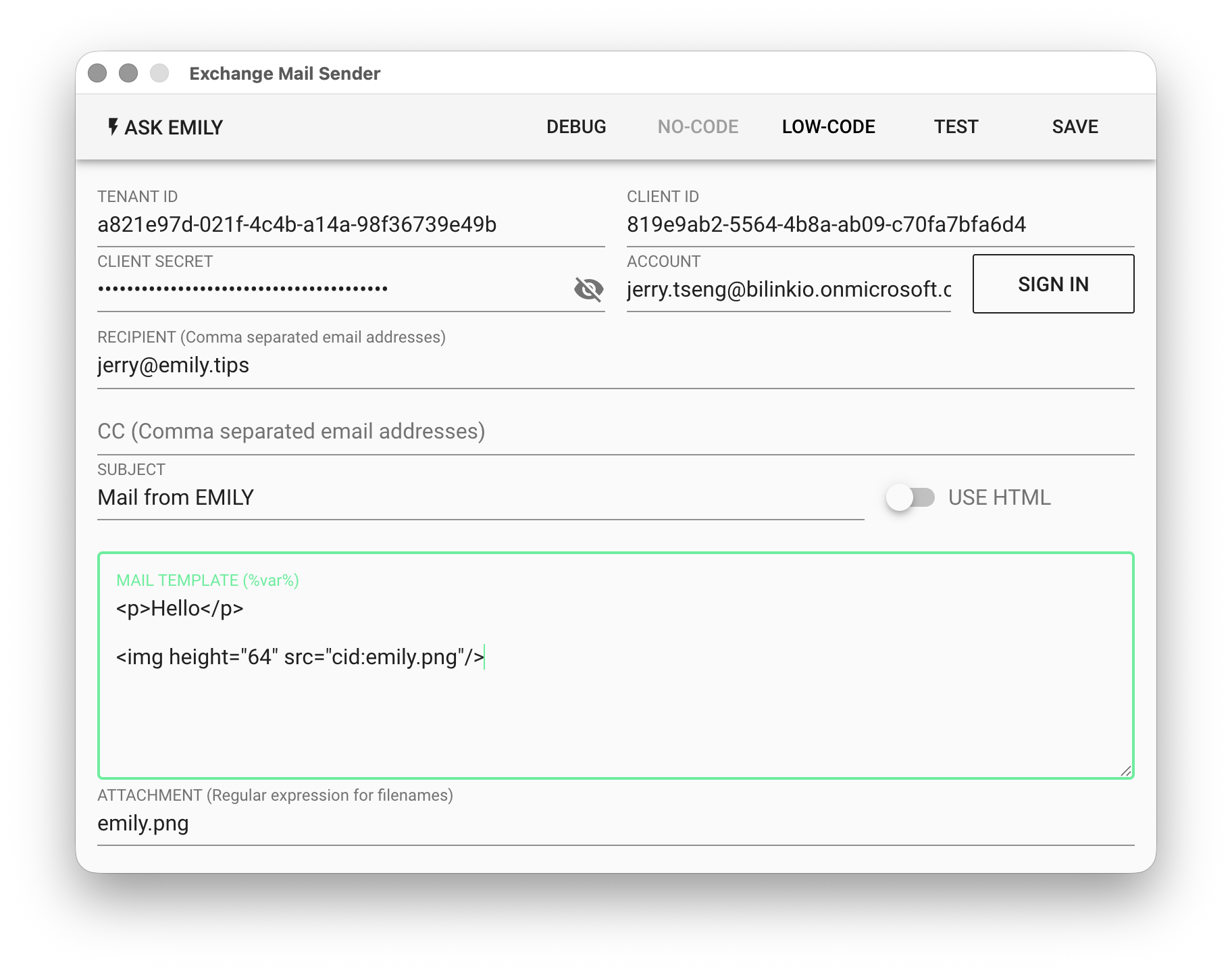Click the TEST button
Viewport: 1232px width, 973px height.
[x=956, y=127]
